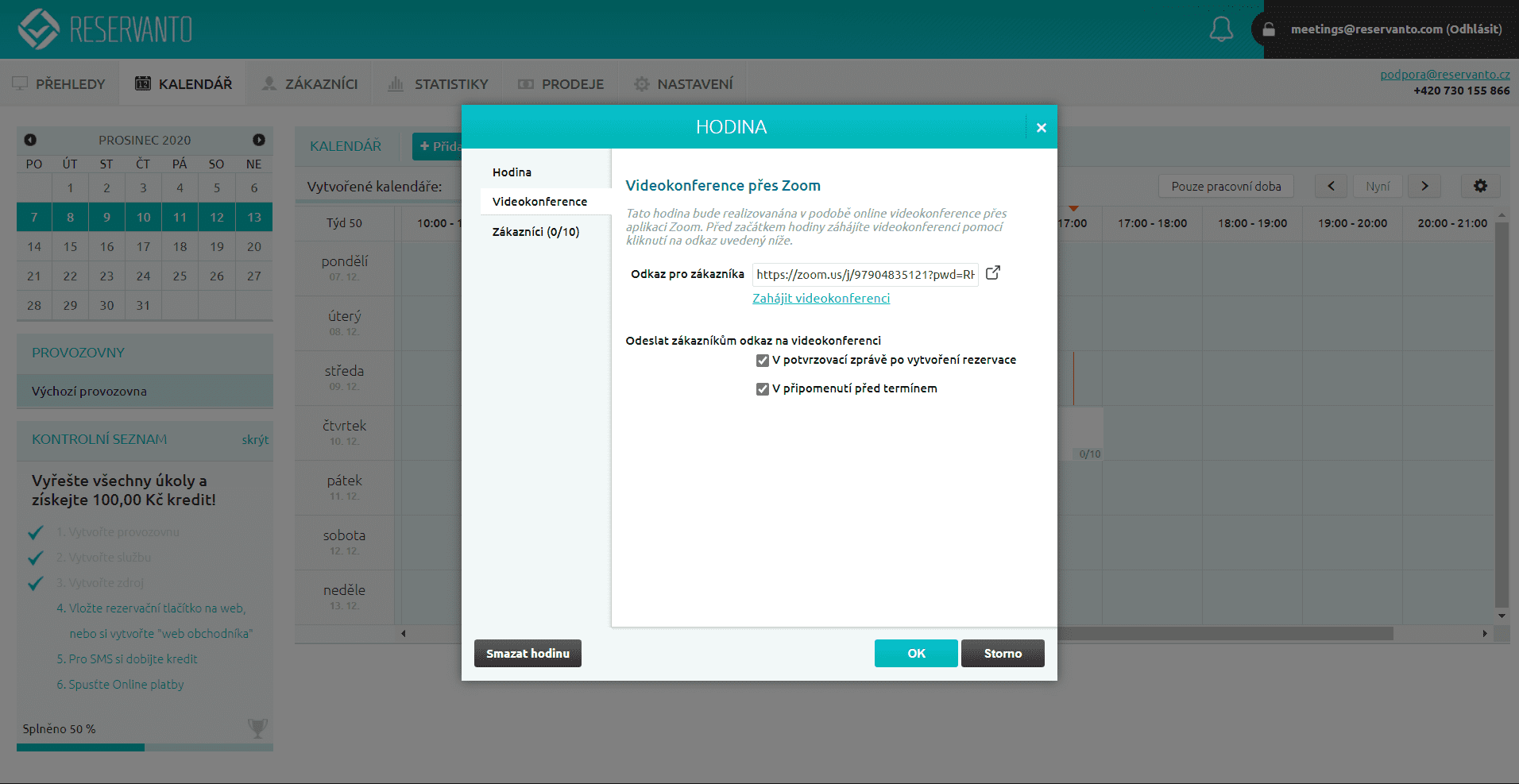The width and height of the screenshot is (1519, 784).
Task: Click Zahájit videokonferenci link
Action: 821,299
